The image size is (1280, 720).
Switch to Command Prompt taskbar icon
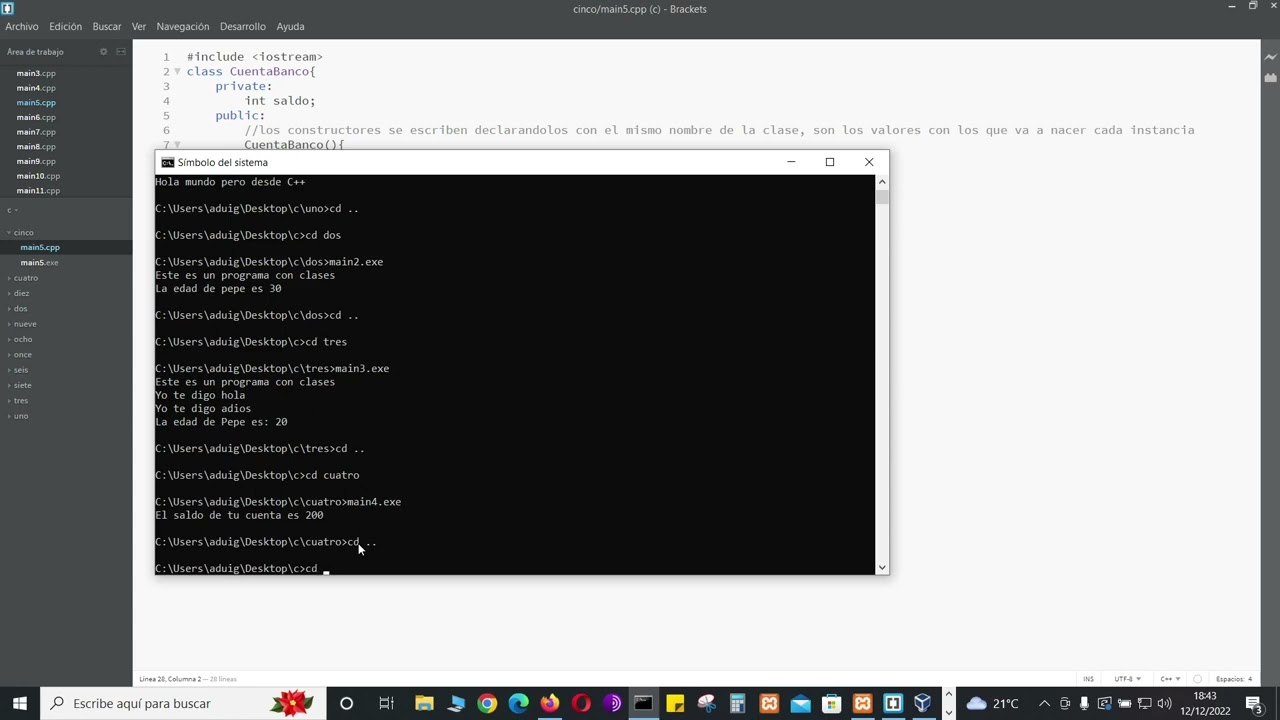(643, 703)
